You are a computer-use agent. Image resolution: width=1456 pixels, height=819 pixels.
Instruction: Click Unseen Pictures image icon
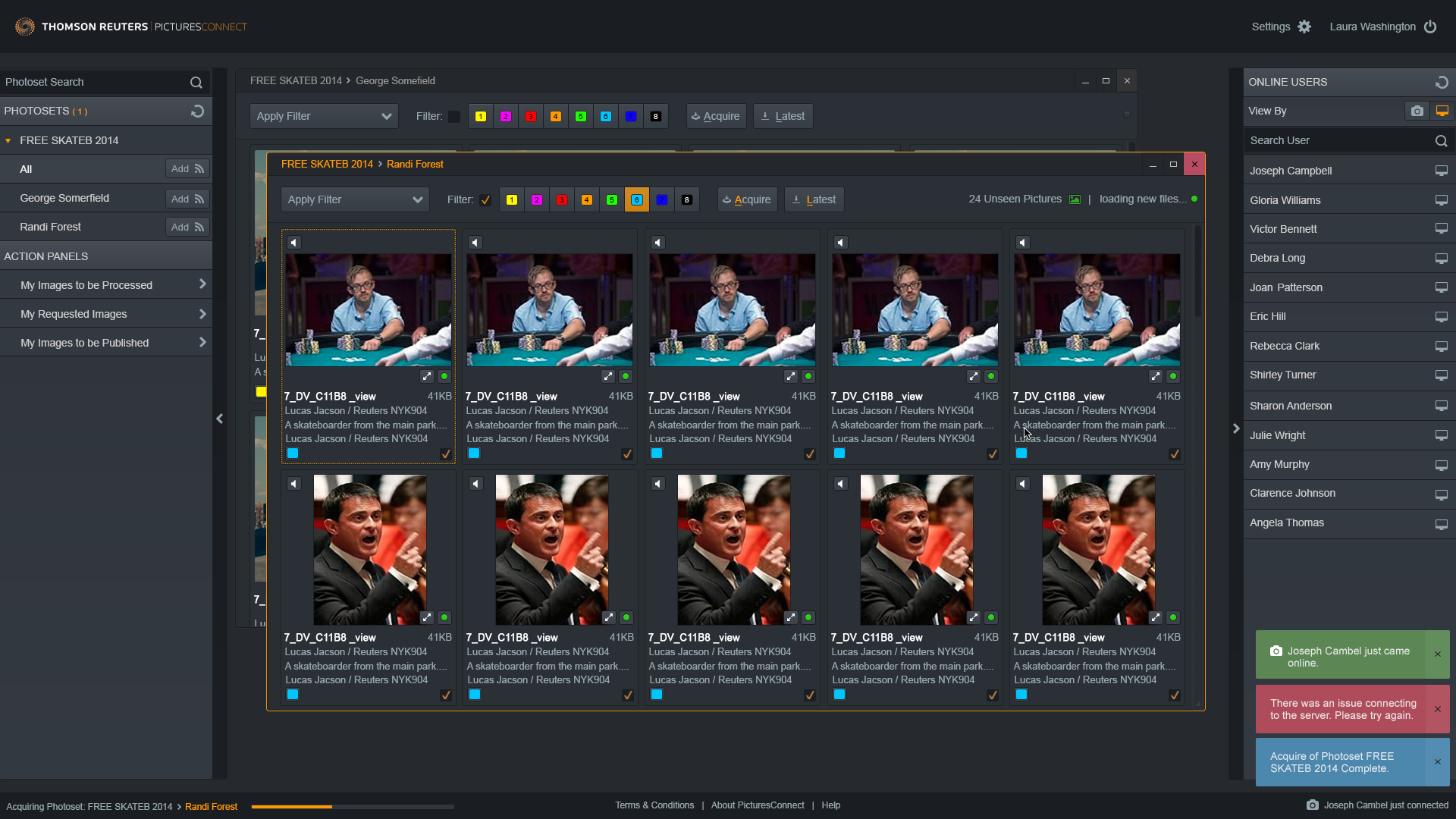(1075, 199)
